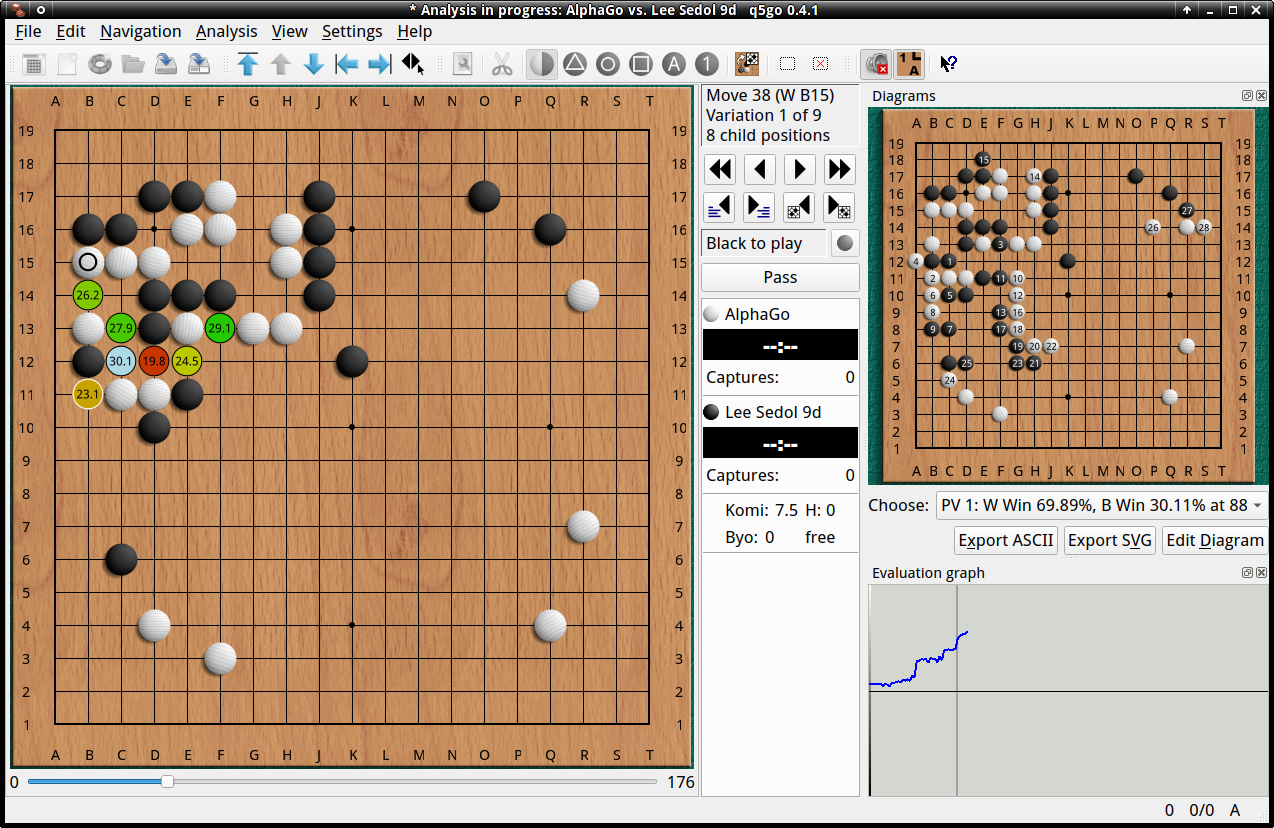Toggle the side-to-move stone indicator

[x=845, y=243]
